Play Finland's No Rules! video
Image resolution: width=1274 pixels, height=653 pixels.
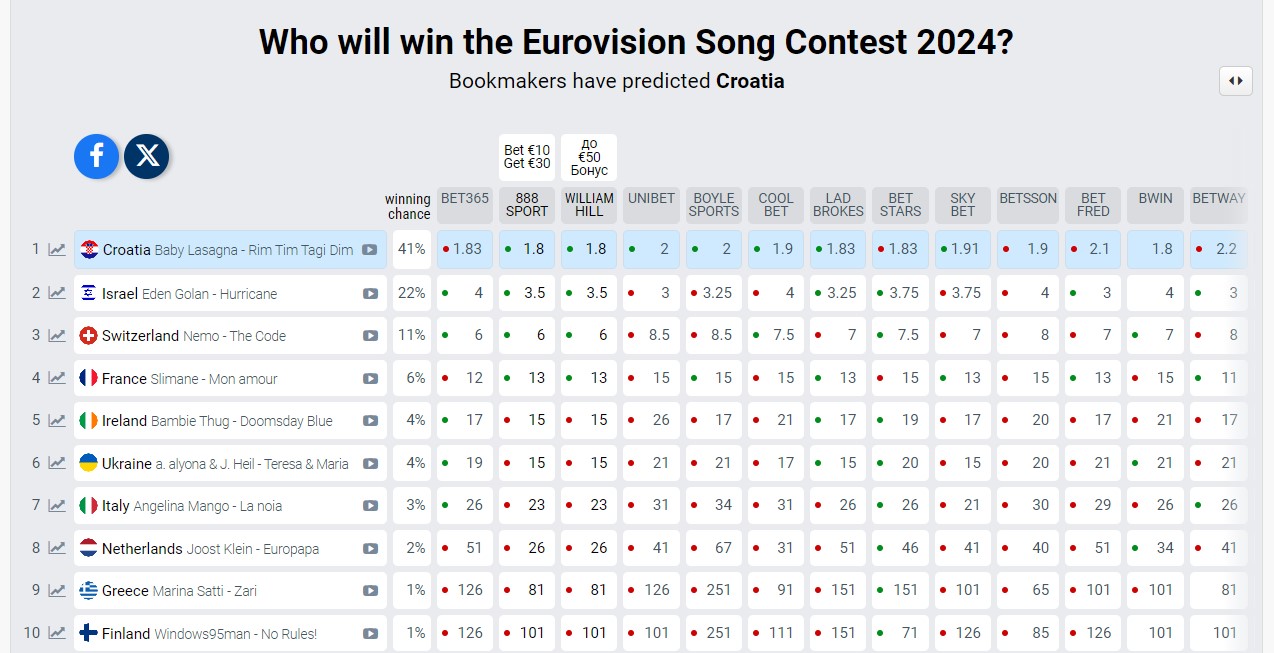[370, 633]
